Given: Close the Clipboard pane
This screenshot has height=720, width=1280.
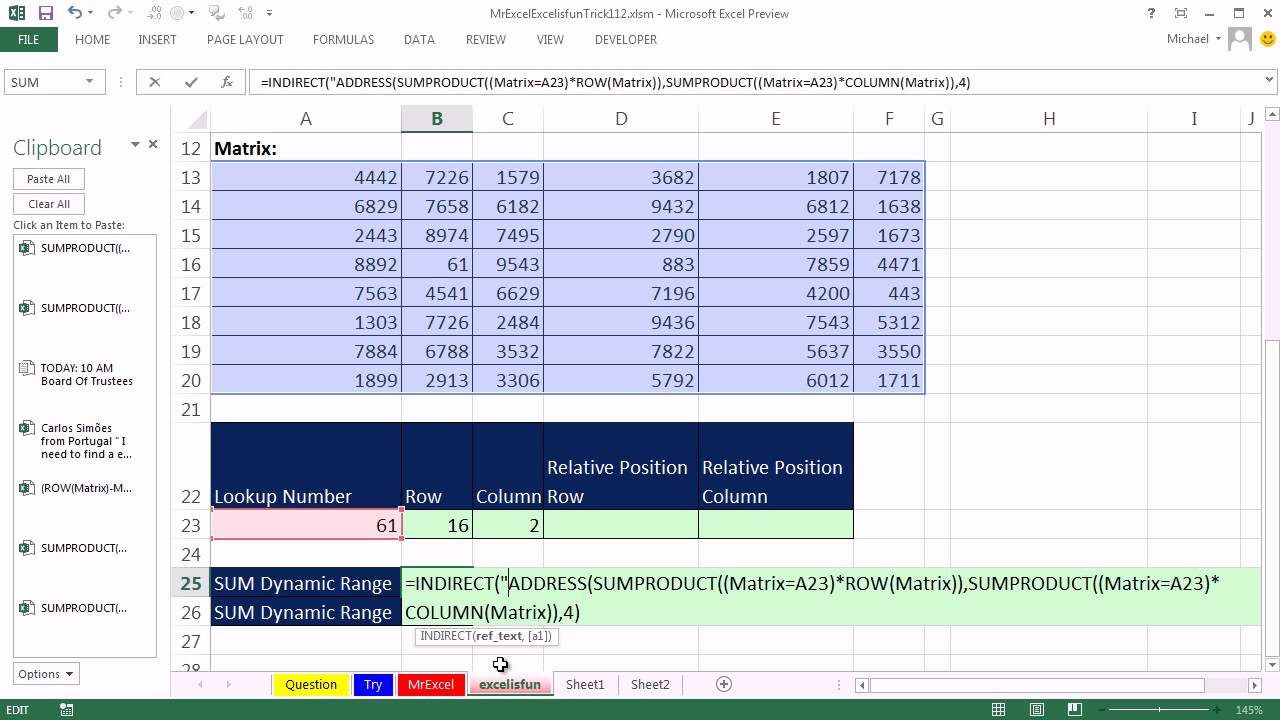Looking at the screenshot, I should coord(153,144).
